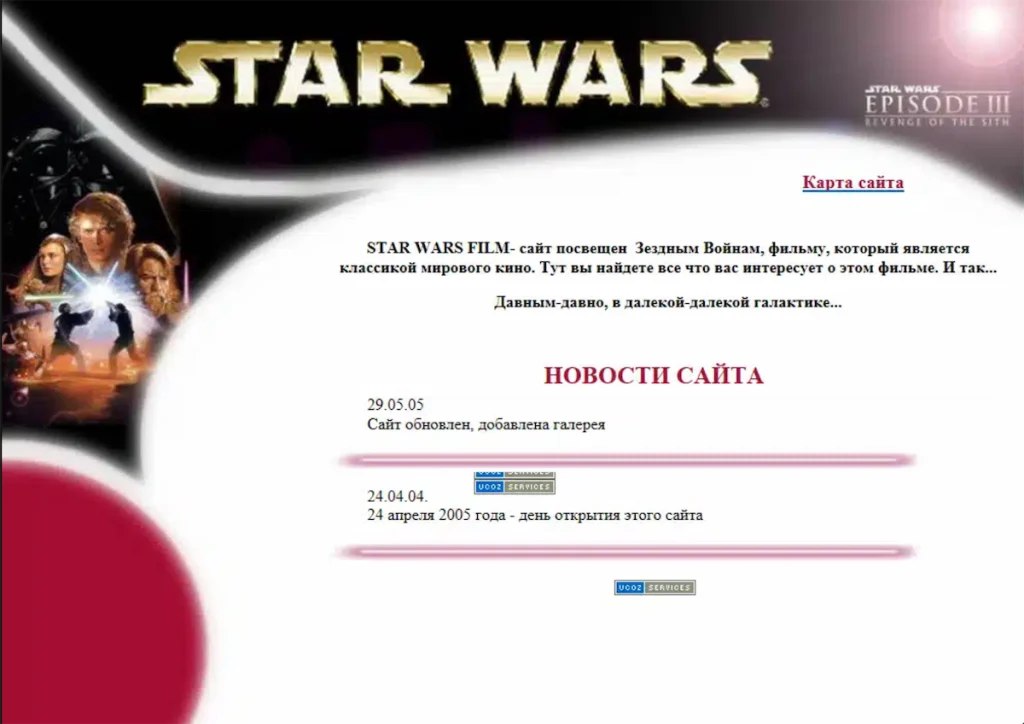Viewport: 1024px width, 724px height.
Task: Click the pink divider below the gallery news
Action: [x=626, y=460]
